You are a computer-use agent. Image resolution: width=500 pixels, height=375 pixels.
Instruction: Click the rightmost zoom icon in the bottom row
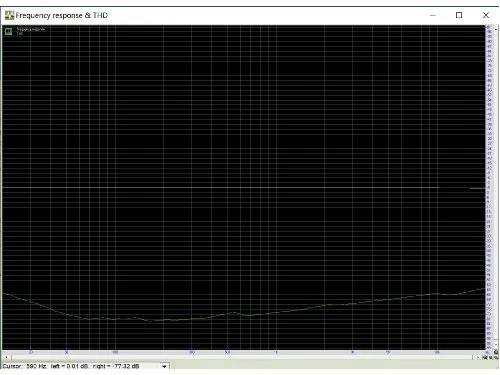tap(496, 357)
